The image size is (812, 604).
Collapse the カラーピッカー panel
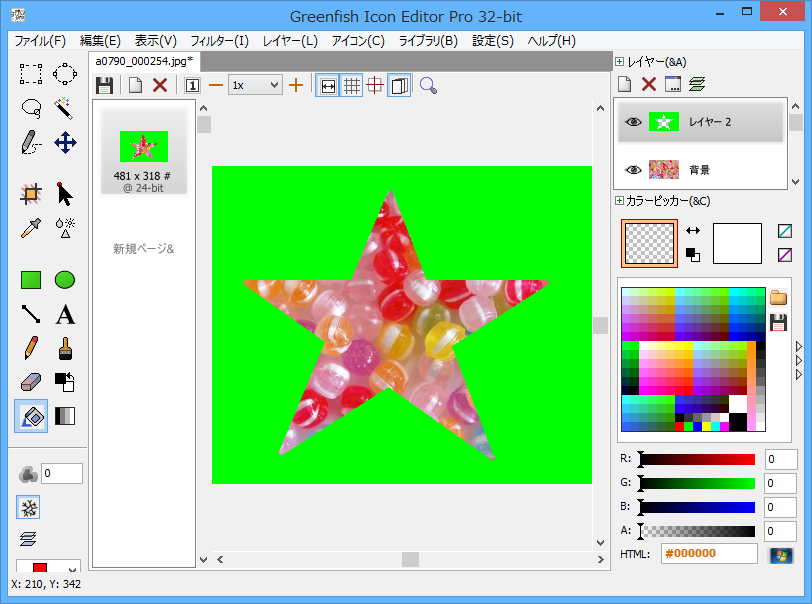pyautogui.click(x=620, y=201)
